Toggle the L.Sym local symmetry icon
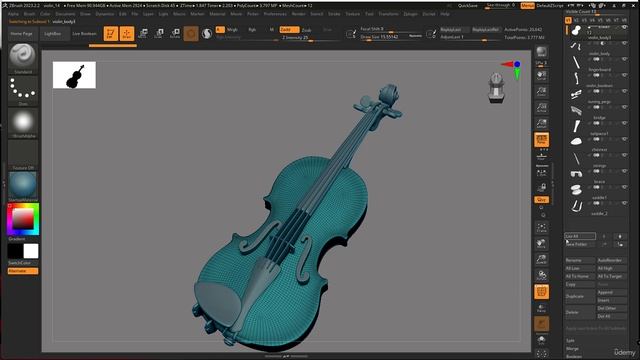 coord(542,173)
